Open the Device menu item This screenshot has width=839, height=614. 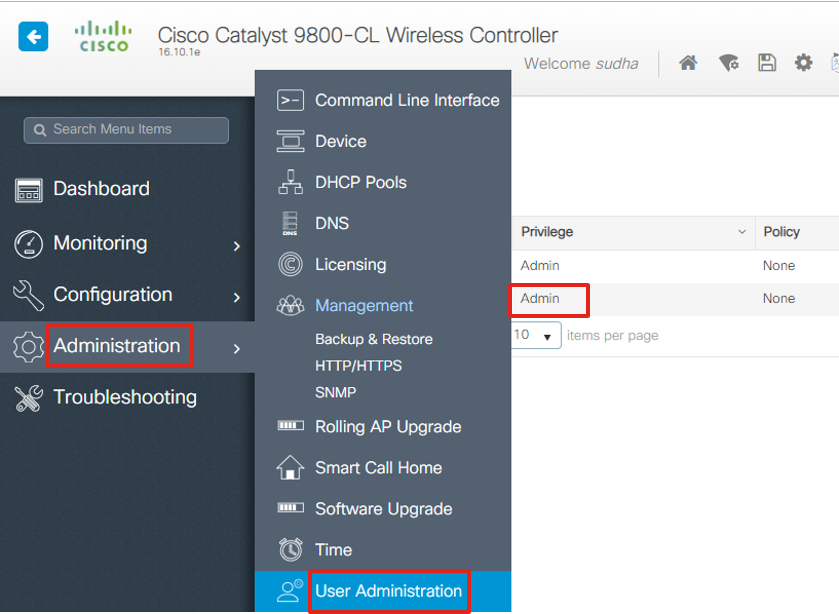pos(341,141)
